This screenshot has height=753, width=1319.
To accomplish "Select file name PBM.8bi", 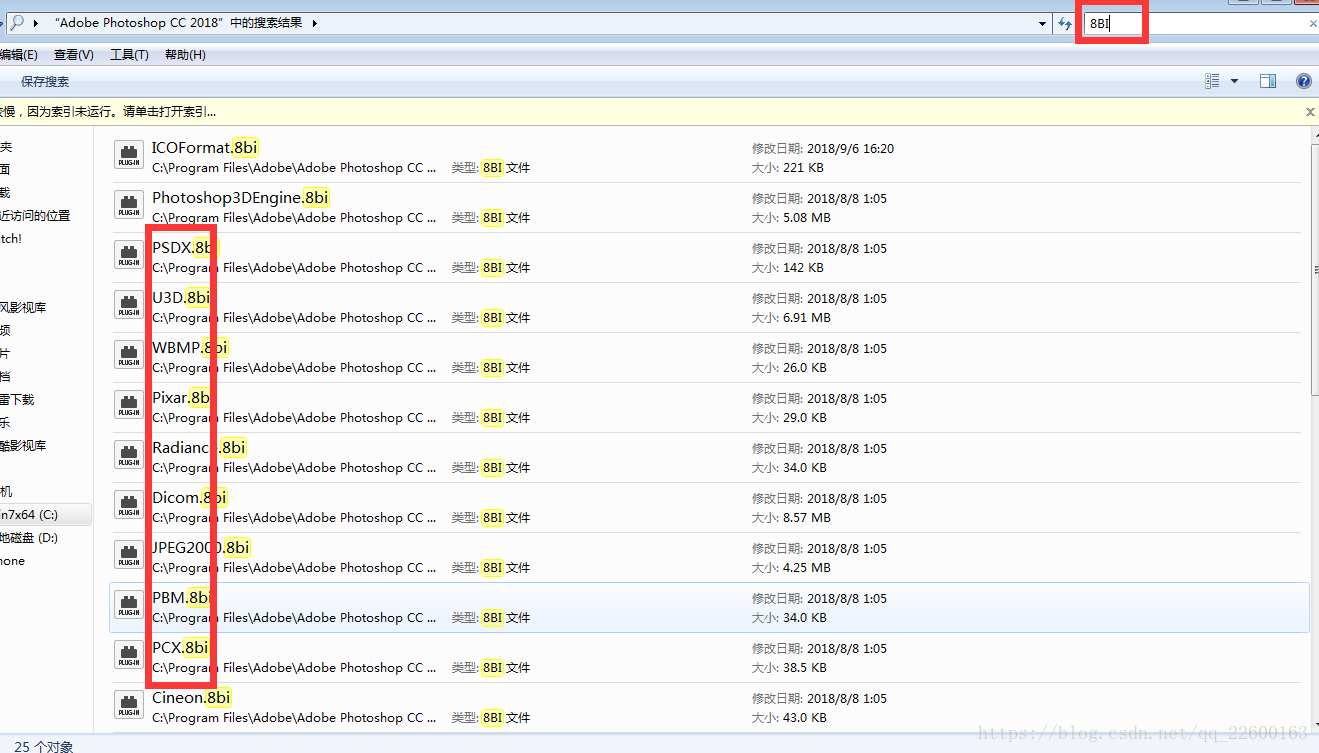I will click(x=181, y=598).
